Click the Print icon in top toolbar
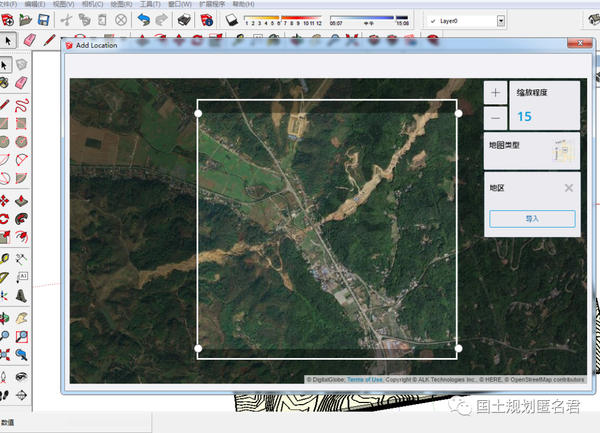 186,20
